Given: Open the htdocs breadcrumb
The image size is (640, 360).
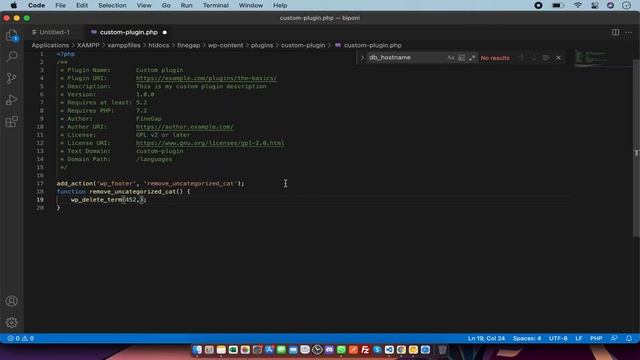Looking at the screenshot, I should pyautogui.click(x=159, y=45).
